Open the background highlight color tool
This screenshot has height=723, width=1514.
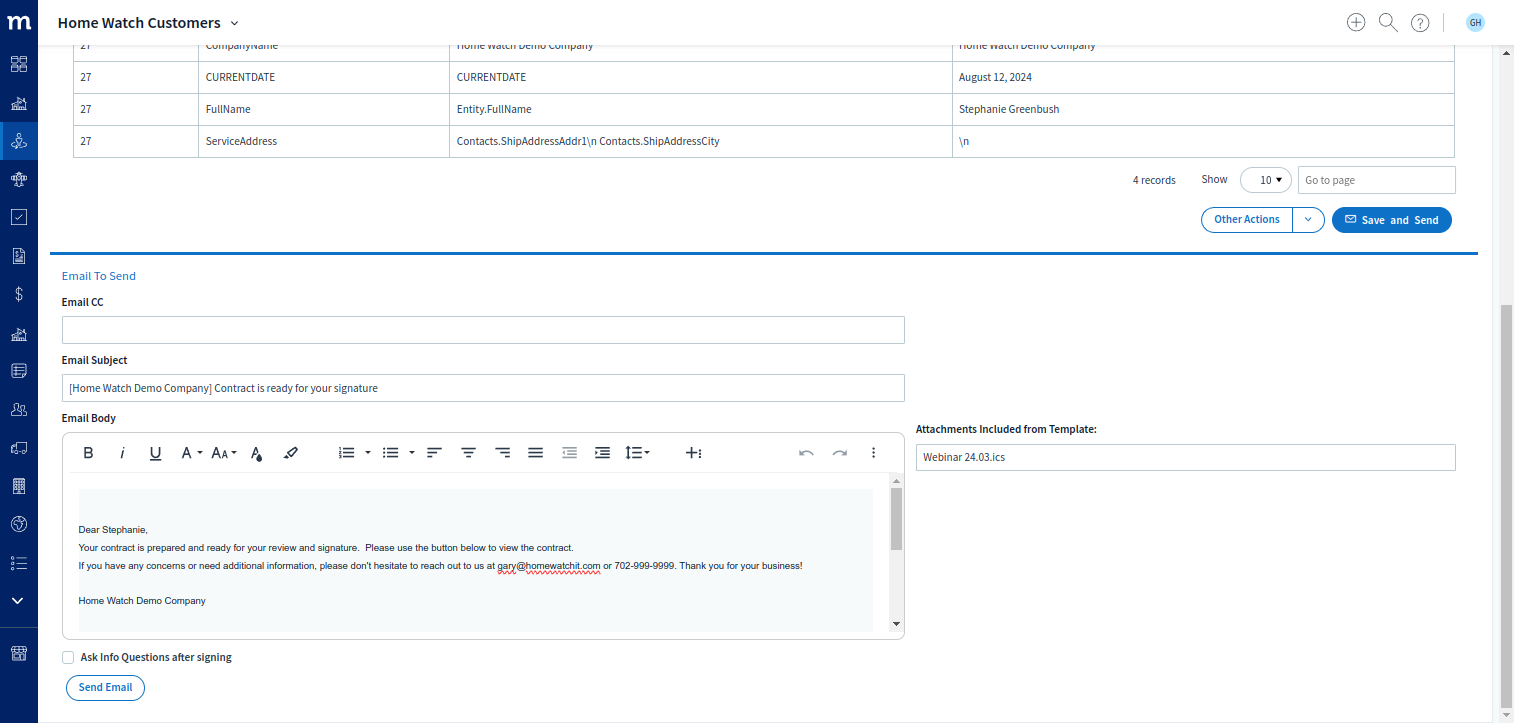291,453
